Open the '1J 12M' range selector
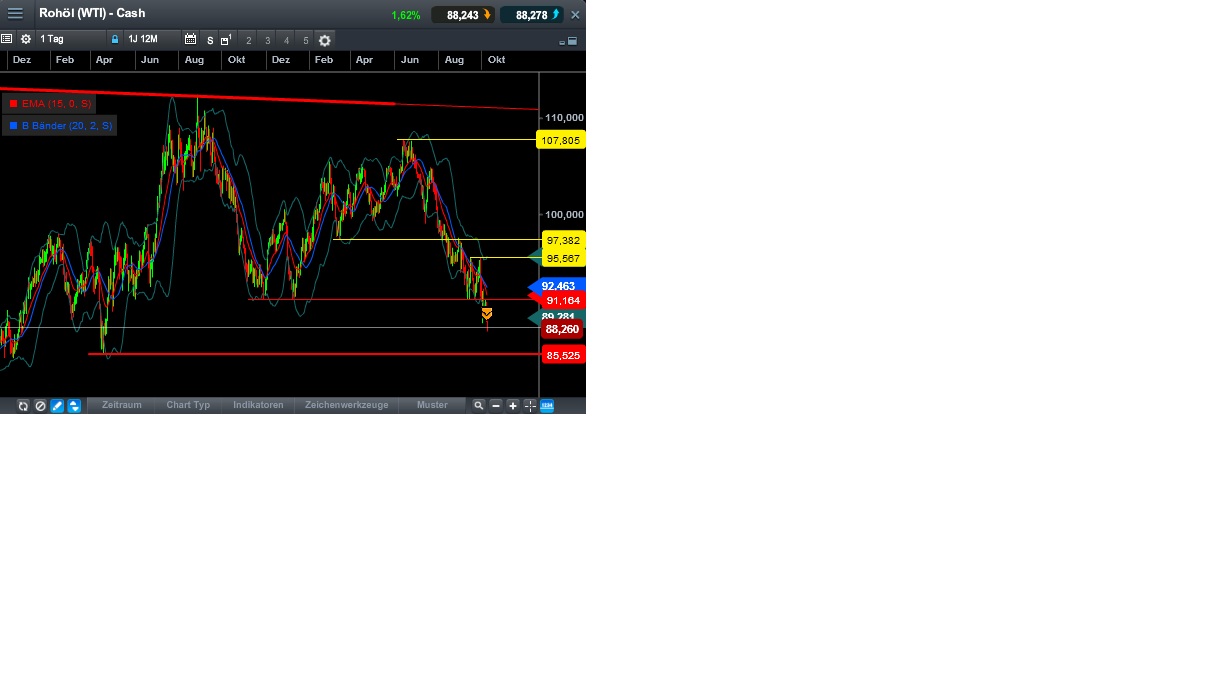The height and width of the screenshot is (698, 1207). coord(143,40)
